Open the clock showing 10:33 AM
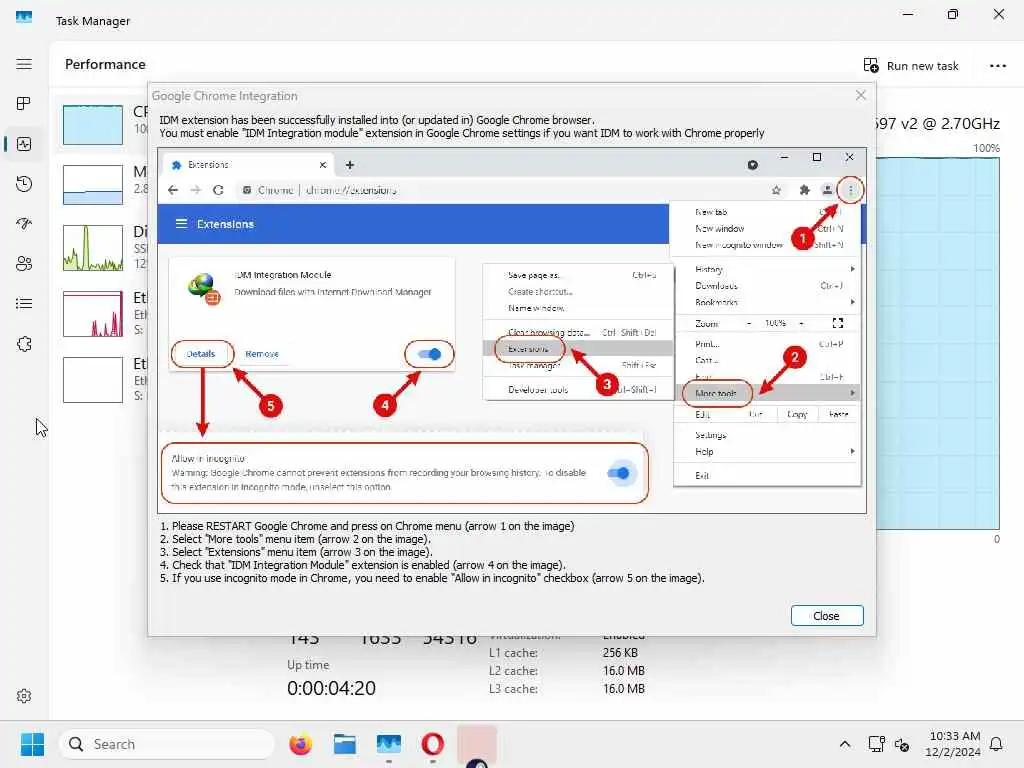This screenshot has width=1024, height=768. [954, 744]
